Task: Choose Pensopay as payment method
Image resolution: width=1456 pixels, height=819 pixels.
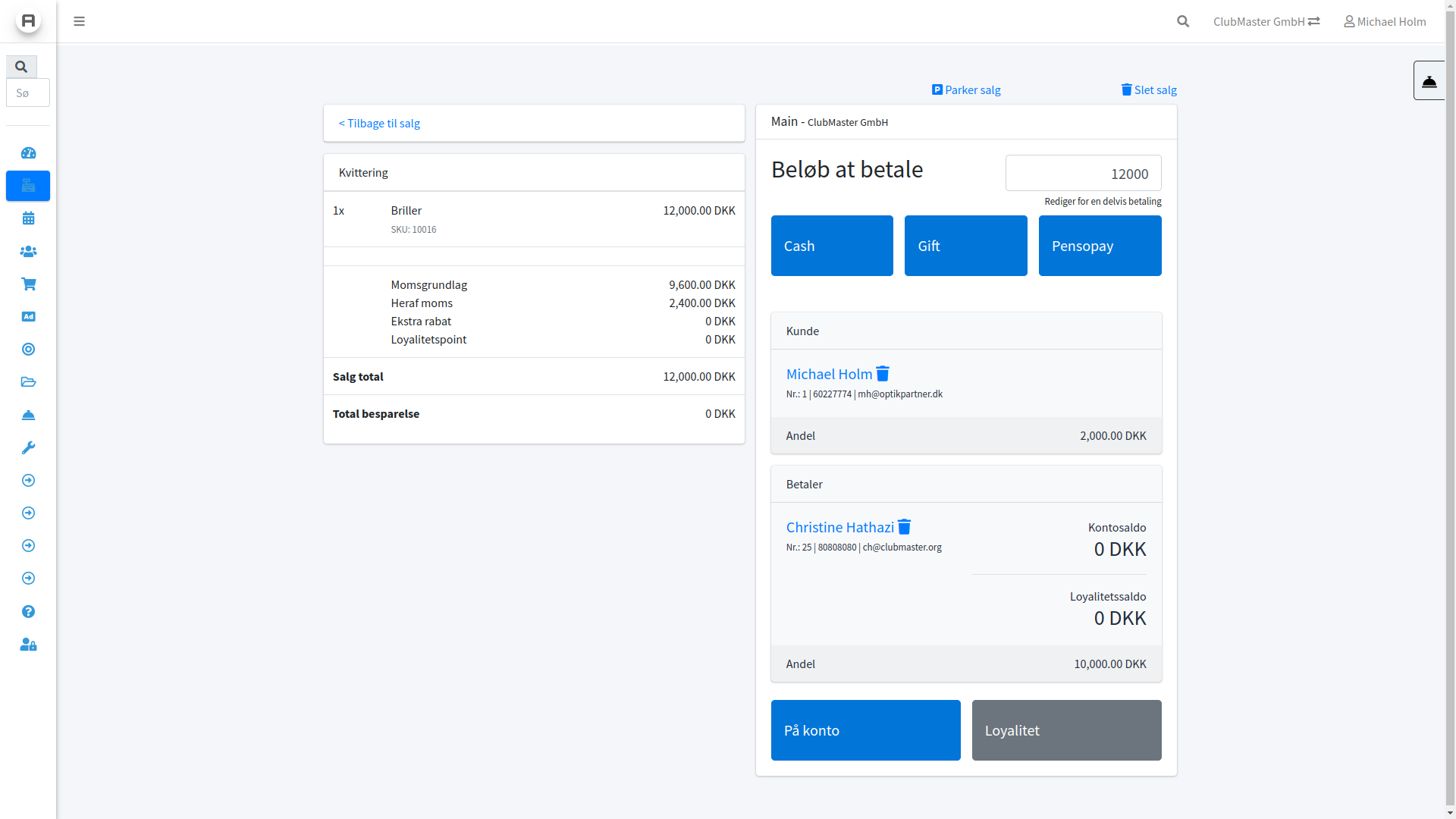Action: click(x=1100, y=246)
